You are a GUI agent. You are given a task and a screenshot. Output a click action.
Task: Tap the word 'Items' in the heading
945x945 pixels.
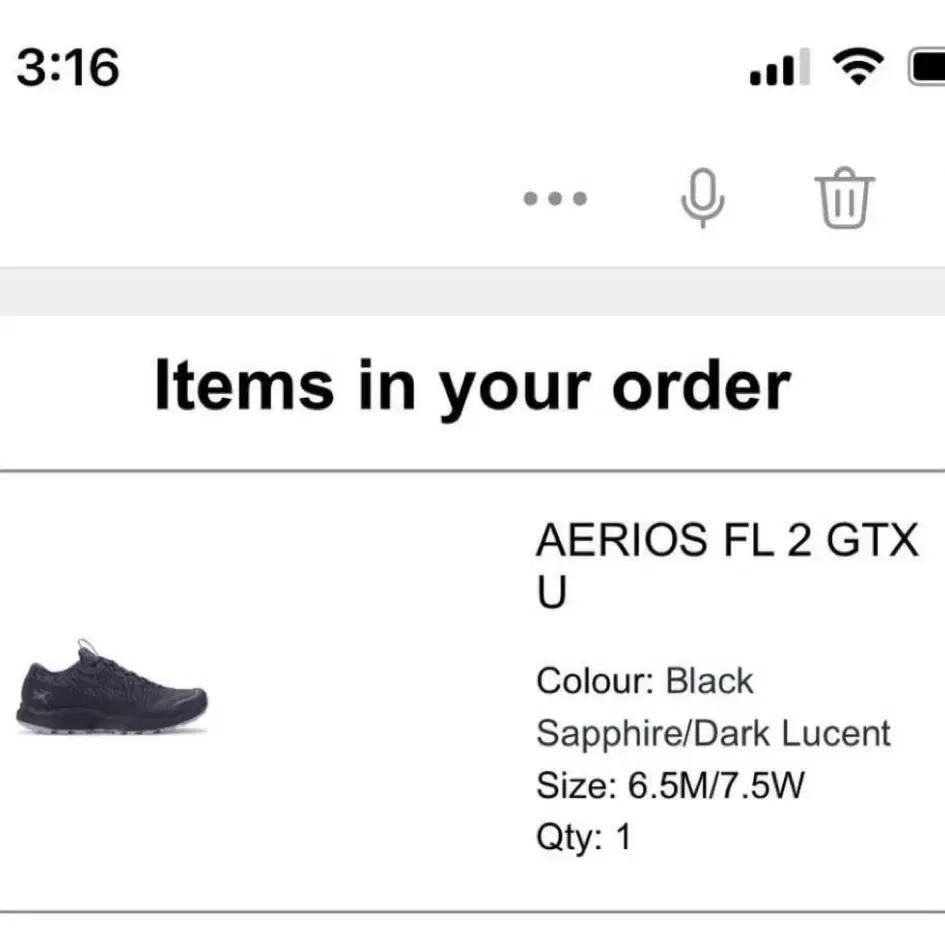pyautogui.click(x=243, y=385)
